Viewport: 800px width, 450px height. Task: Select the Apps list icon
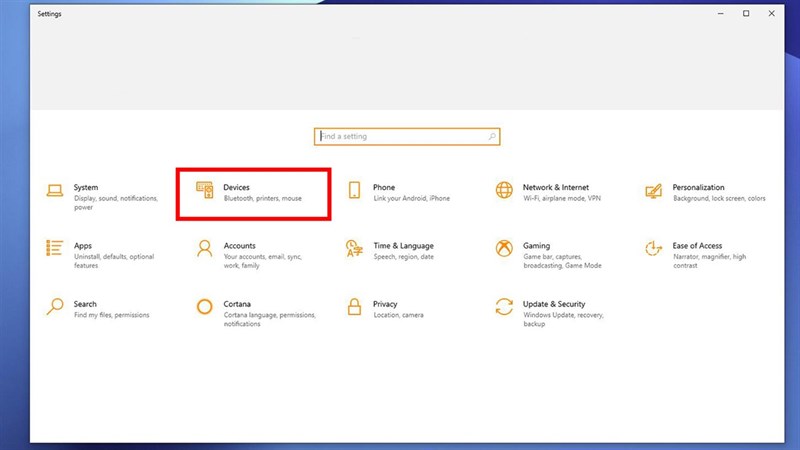click(55, 248)
